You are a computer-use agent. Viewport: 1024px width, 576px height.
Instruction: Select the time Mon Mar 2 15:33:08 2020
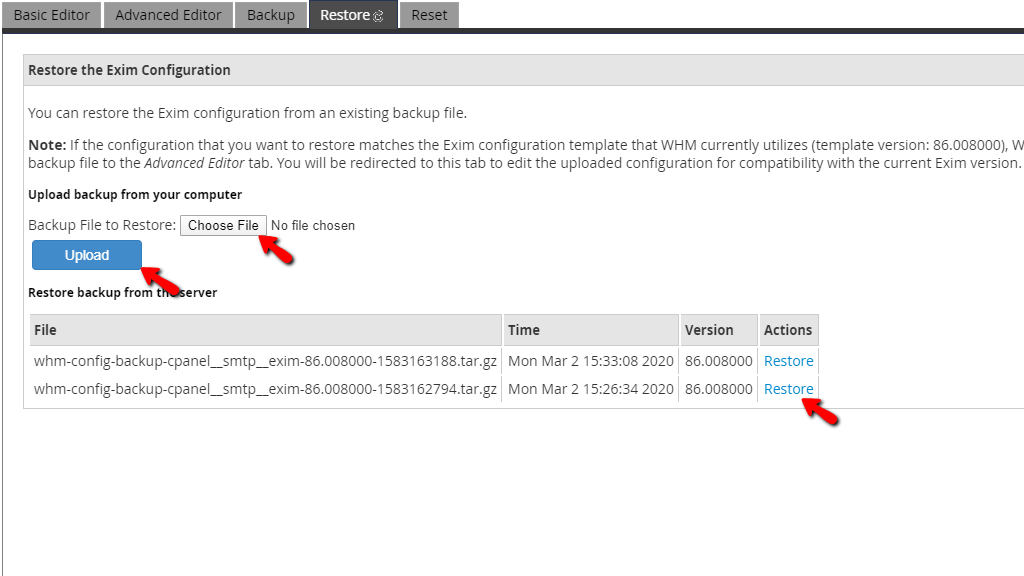tap(590, 360)
